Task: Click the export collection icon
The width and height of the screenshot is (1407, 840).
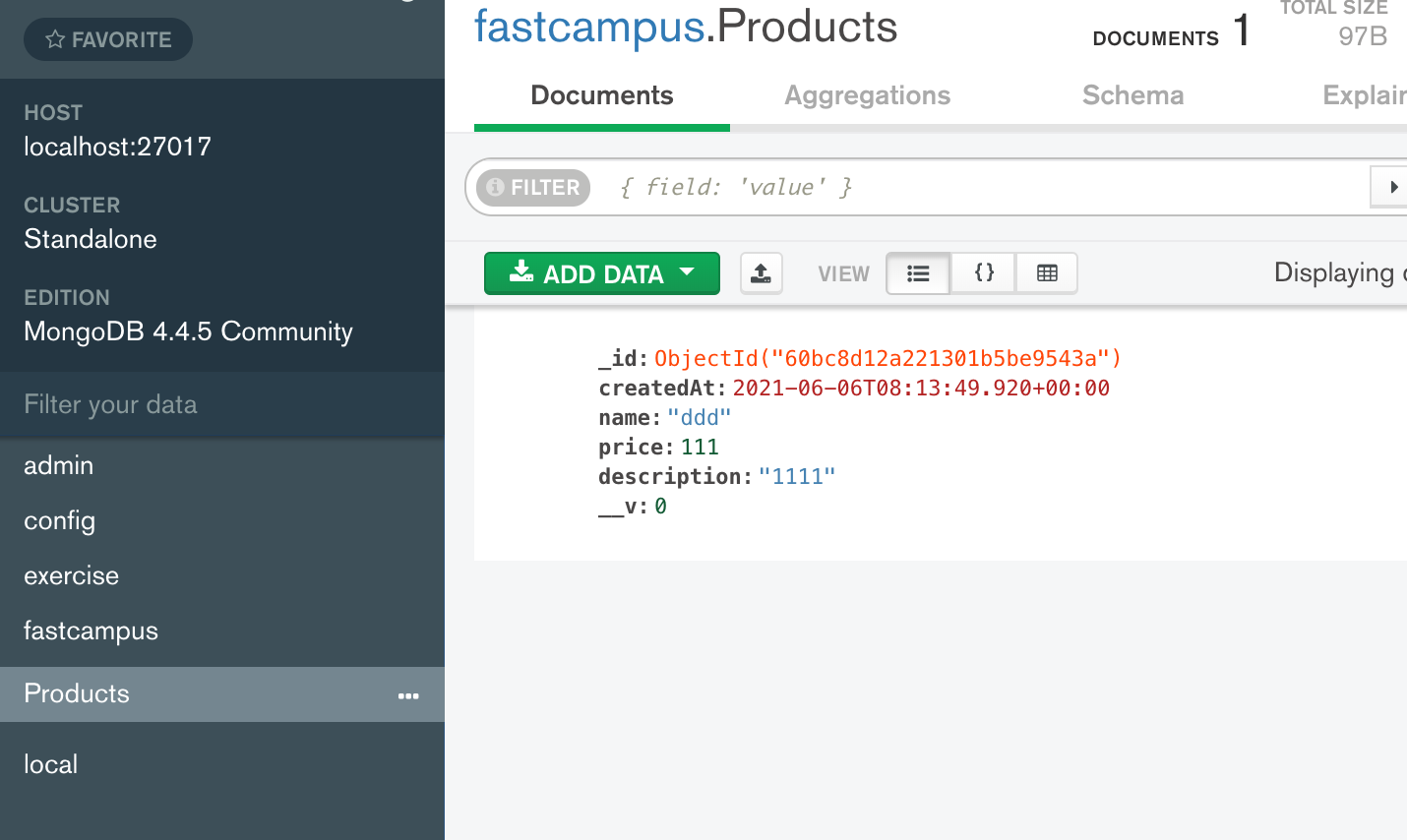Action: pos(761,273)
